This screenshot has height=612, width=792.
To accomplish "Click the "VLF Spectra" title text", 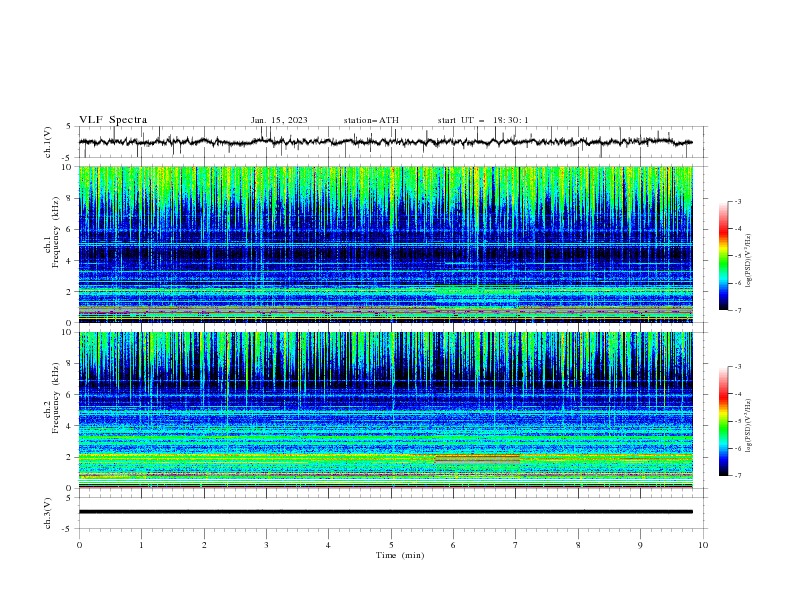I will coord(113,120).
